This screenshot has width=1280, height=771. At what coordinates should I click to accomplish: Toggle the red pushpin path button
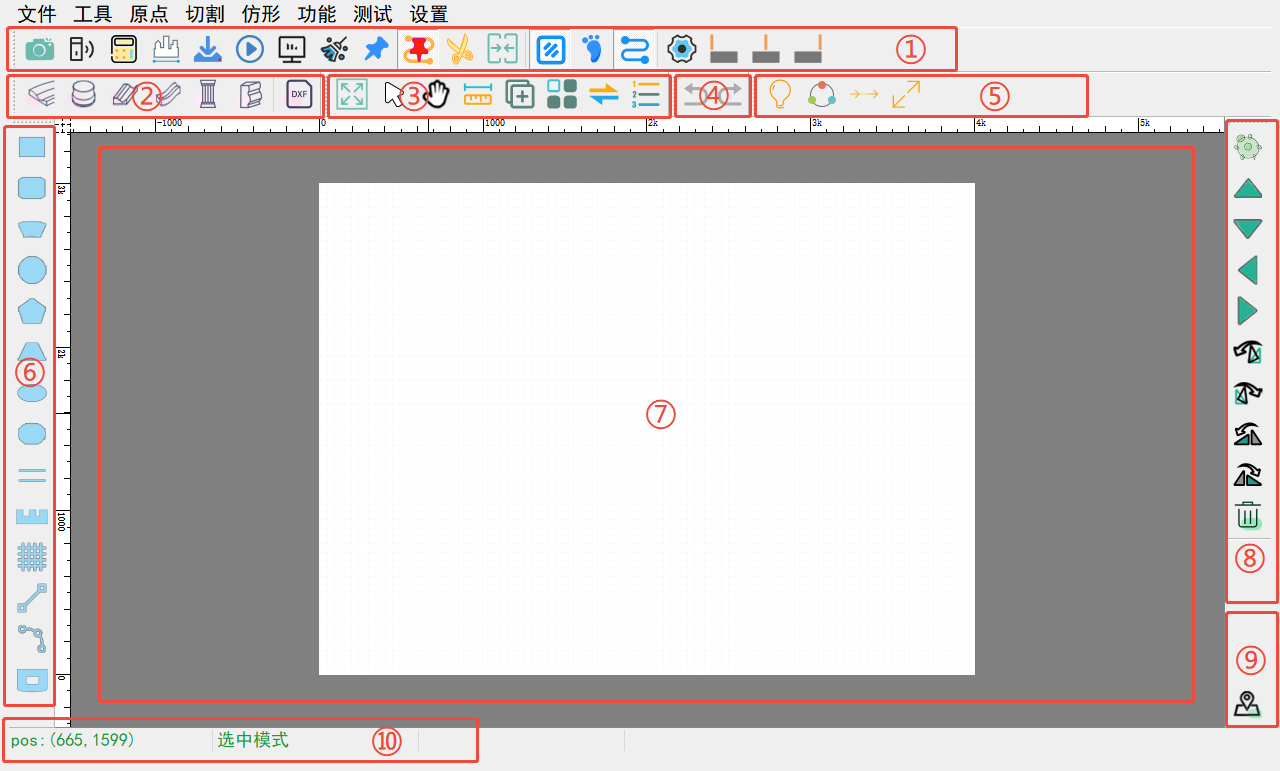[x=417, y=48]
